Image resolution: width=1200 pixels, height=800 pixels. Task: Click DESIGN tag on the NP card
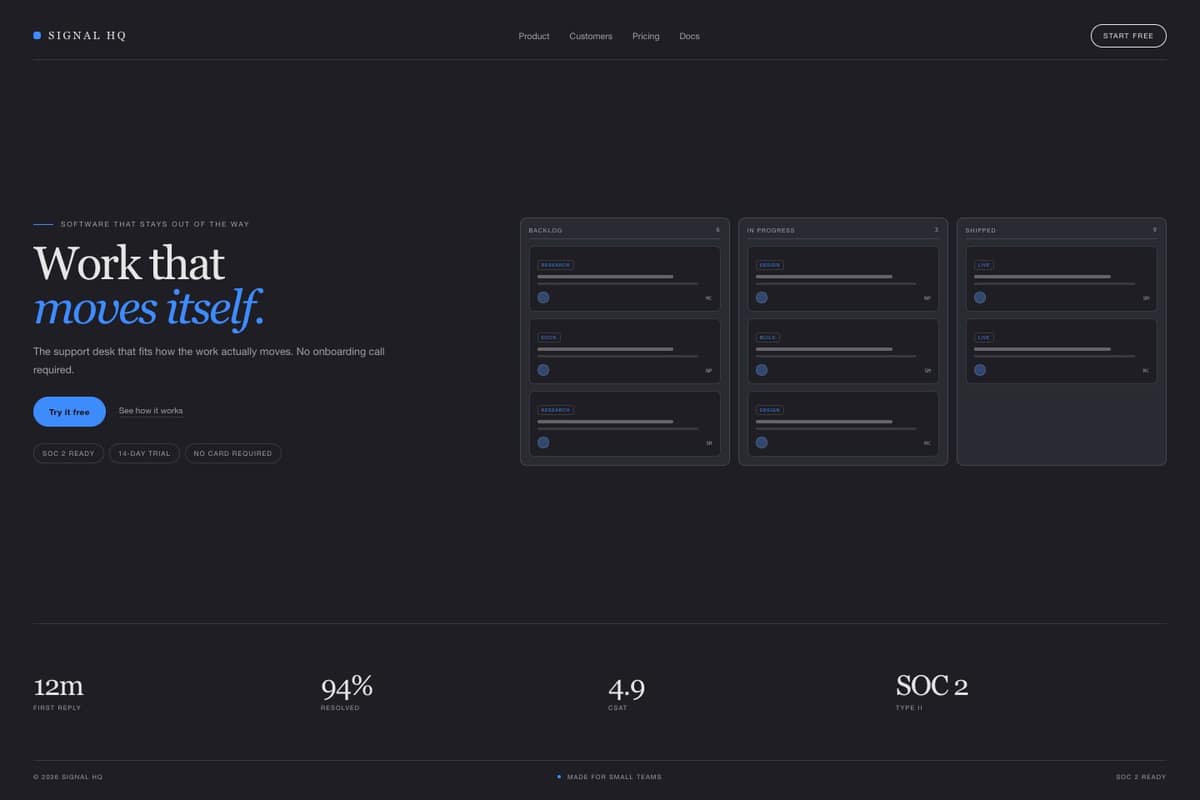(x=770, y=265)
